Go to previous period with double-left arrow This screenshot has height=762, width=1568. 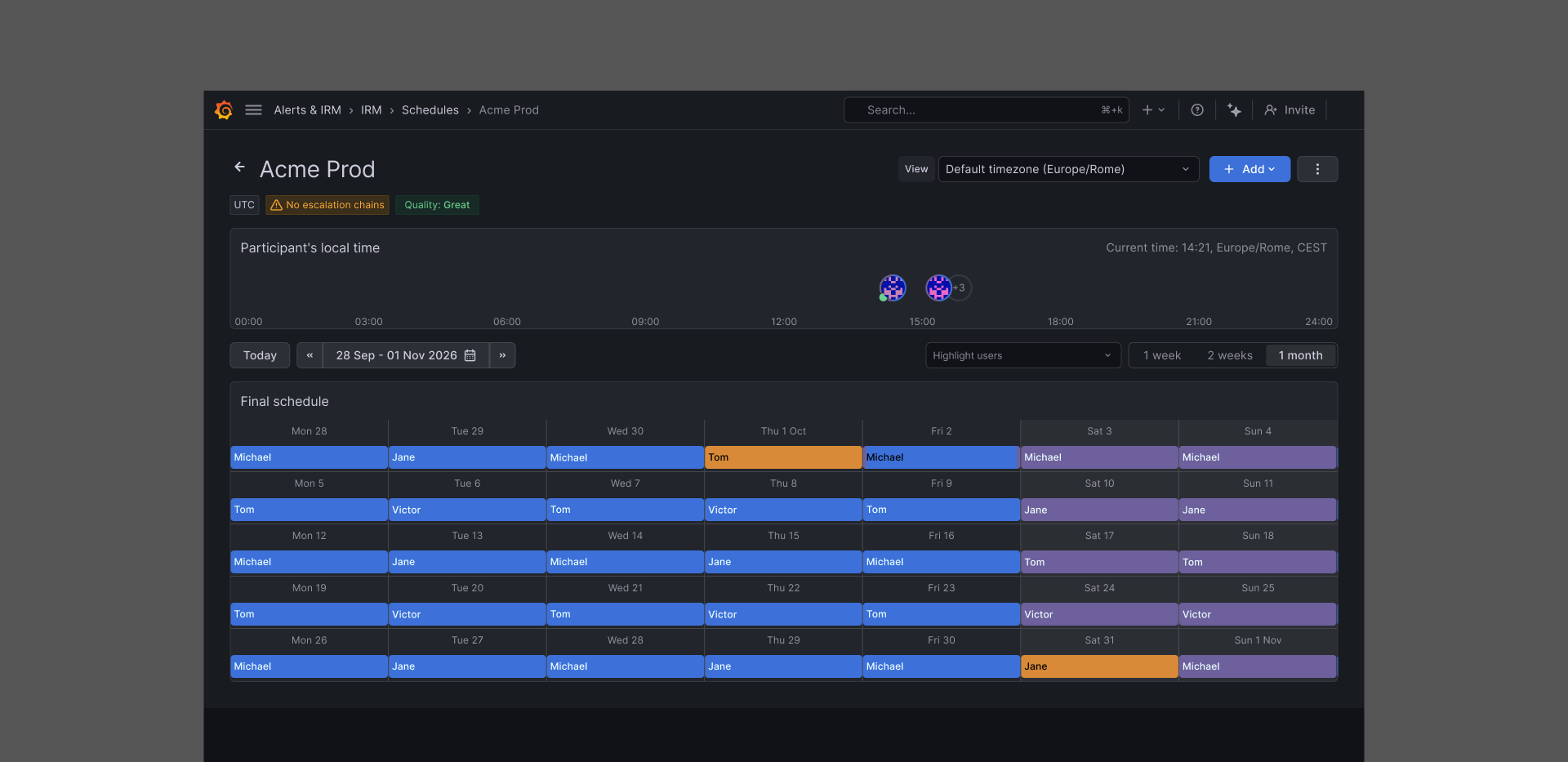pos(310,355)
